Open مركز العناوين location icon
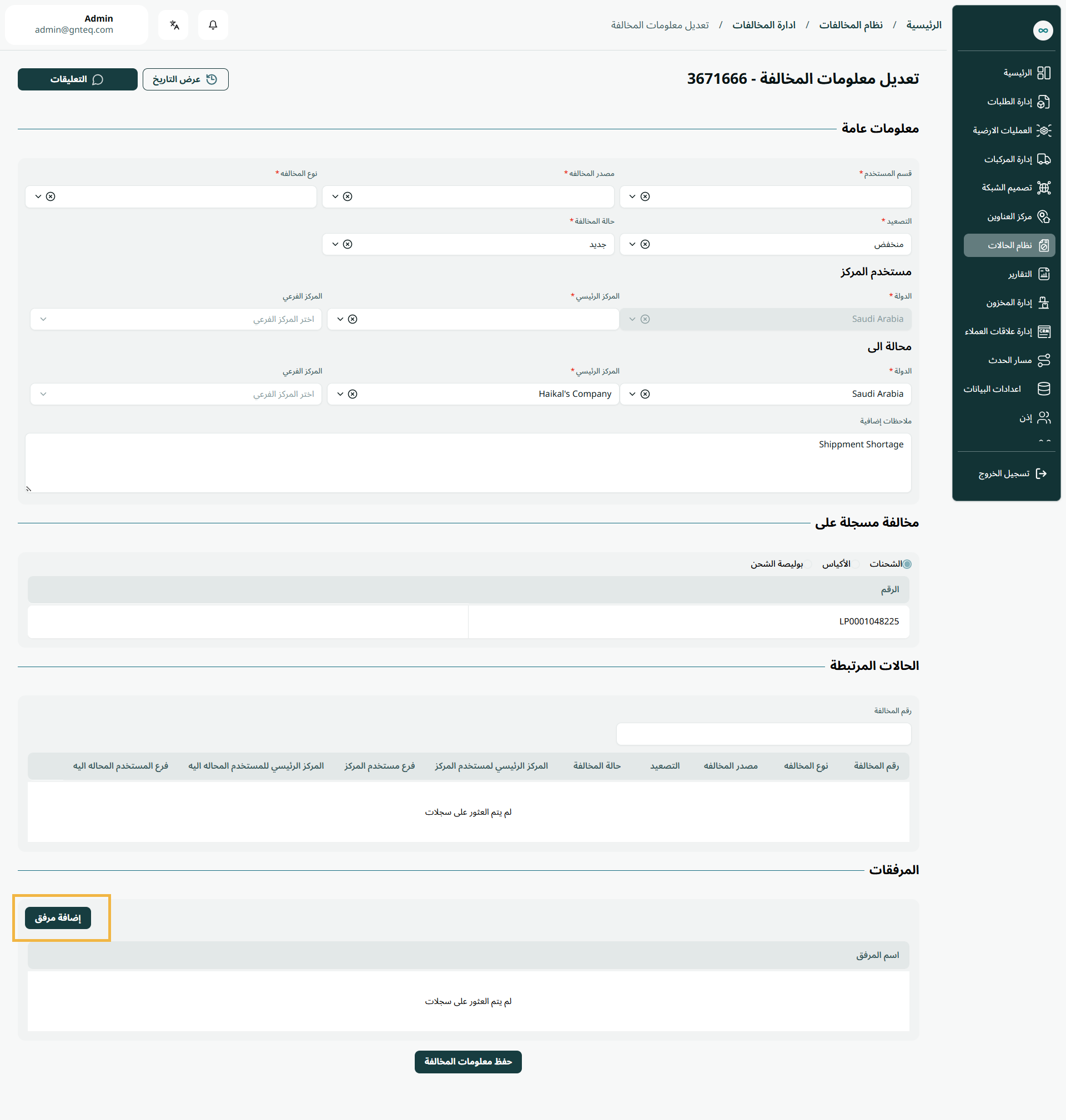Screen dimensions: 1066x1120 coord(1043,216)
